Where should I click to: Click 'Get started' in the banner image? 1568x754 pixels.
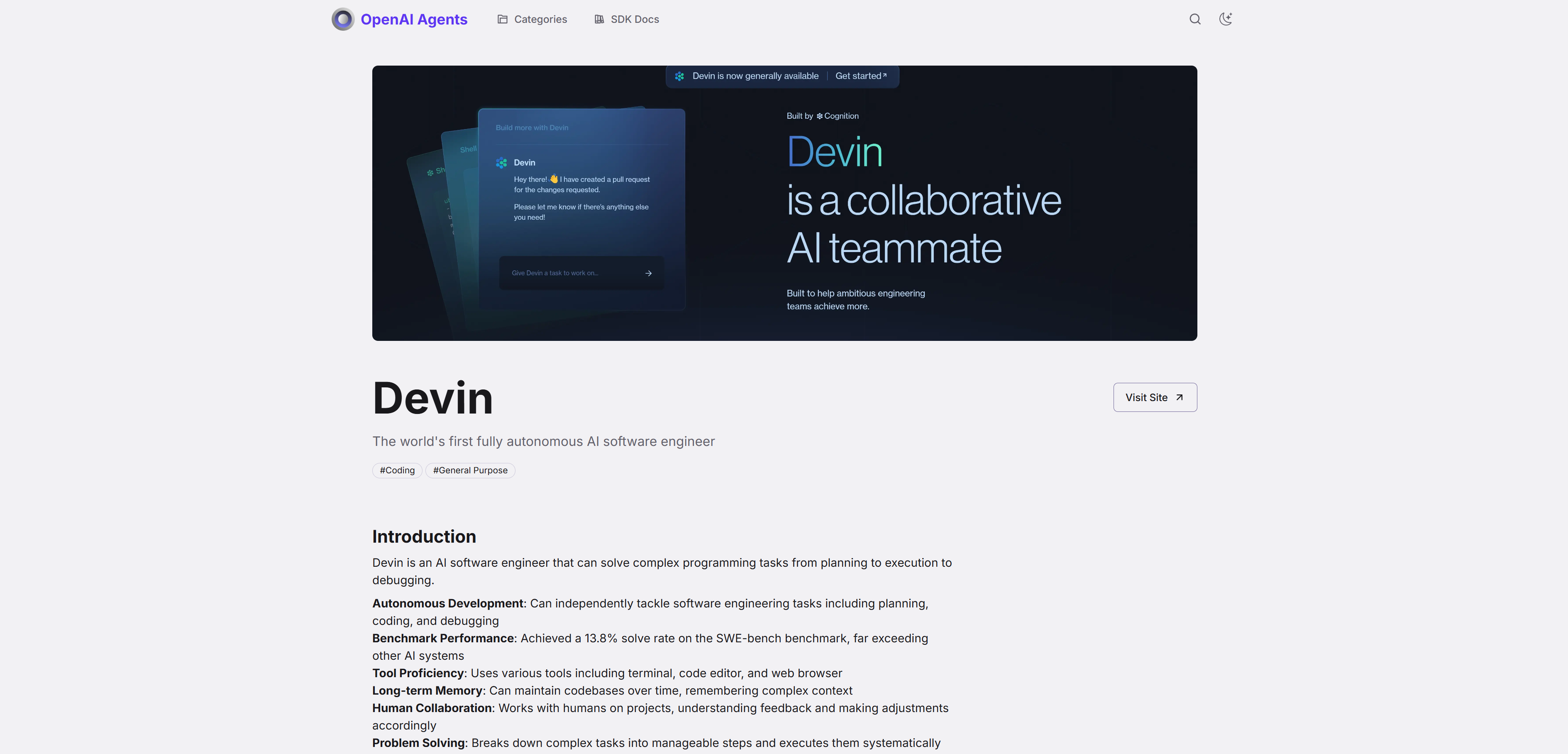(861, 76)
